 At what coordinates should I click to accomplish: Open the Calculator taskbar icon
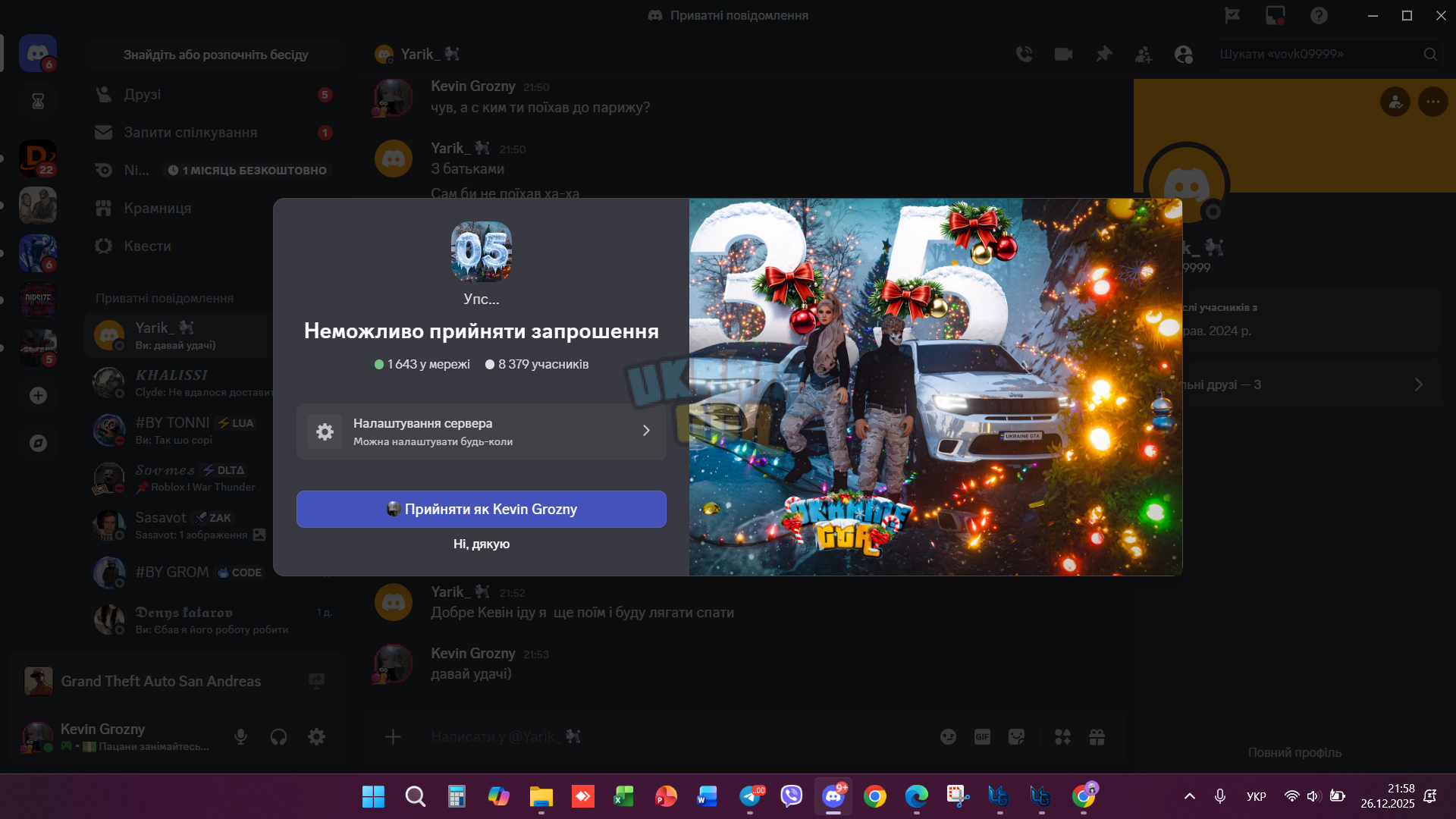[x=457, y=796]
